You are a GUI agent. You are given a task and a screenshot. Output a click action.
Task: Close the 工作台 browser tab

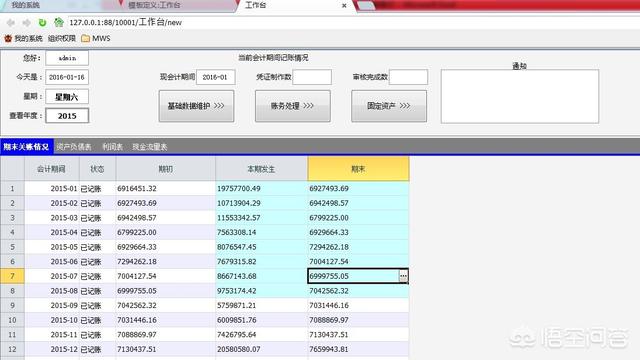[x=344, y=6]
